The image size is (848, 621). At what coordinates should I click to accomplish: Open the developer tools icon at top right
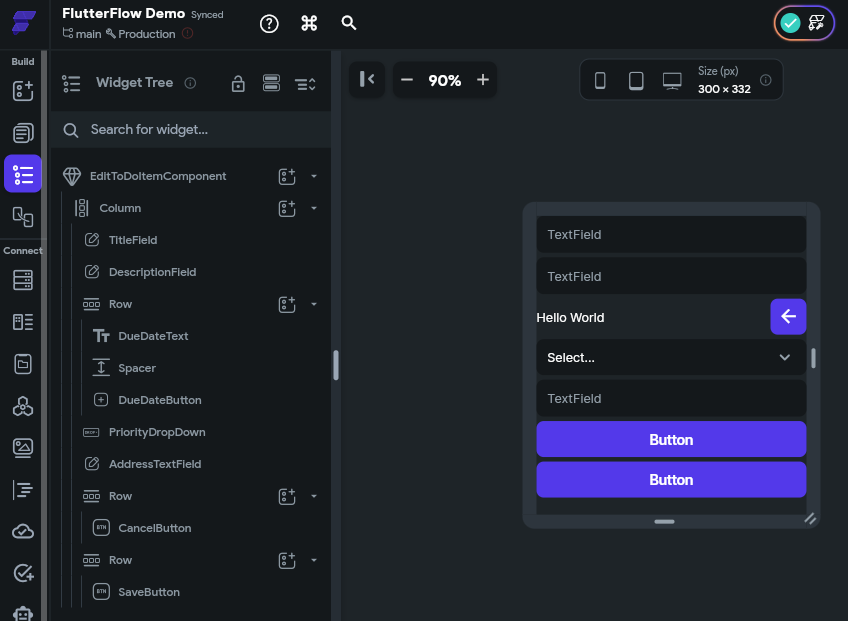816,23
